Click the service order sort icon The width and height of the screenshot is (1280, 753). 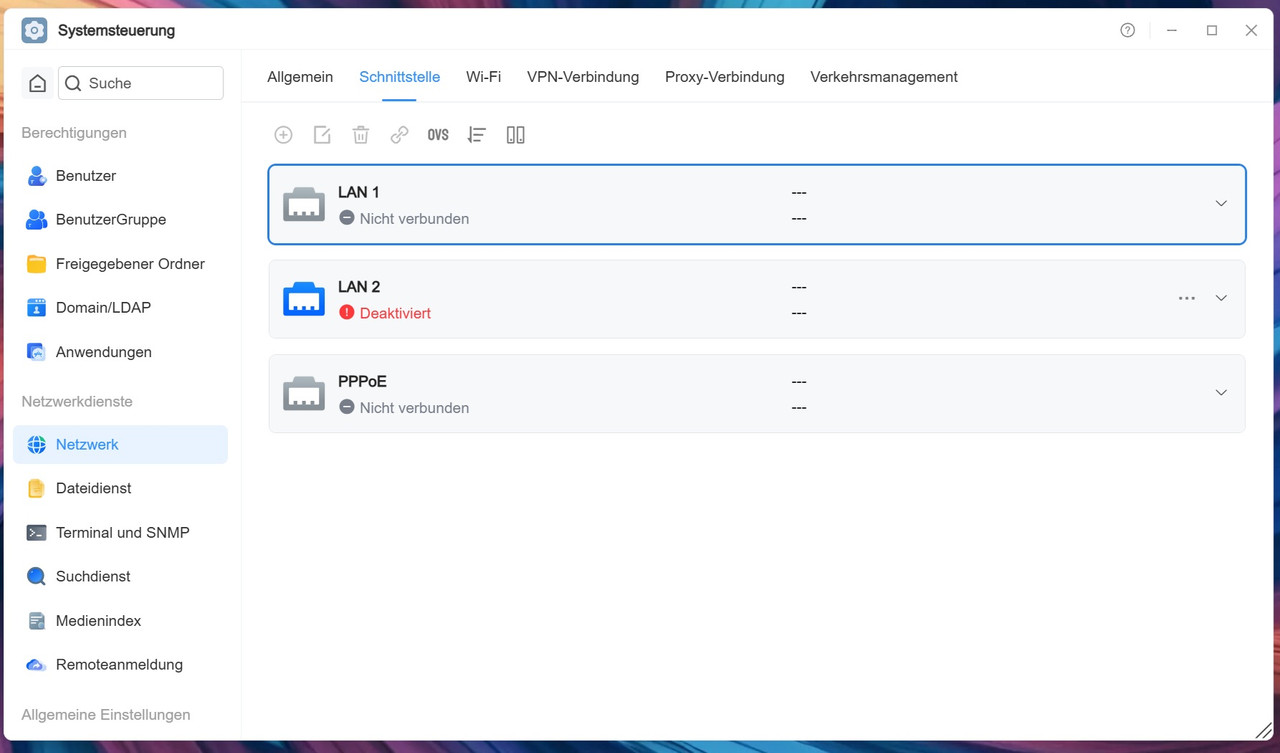click(477, 135)
